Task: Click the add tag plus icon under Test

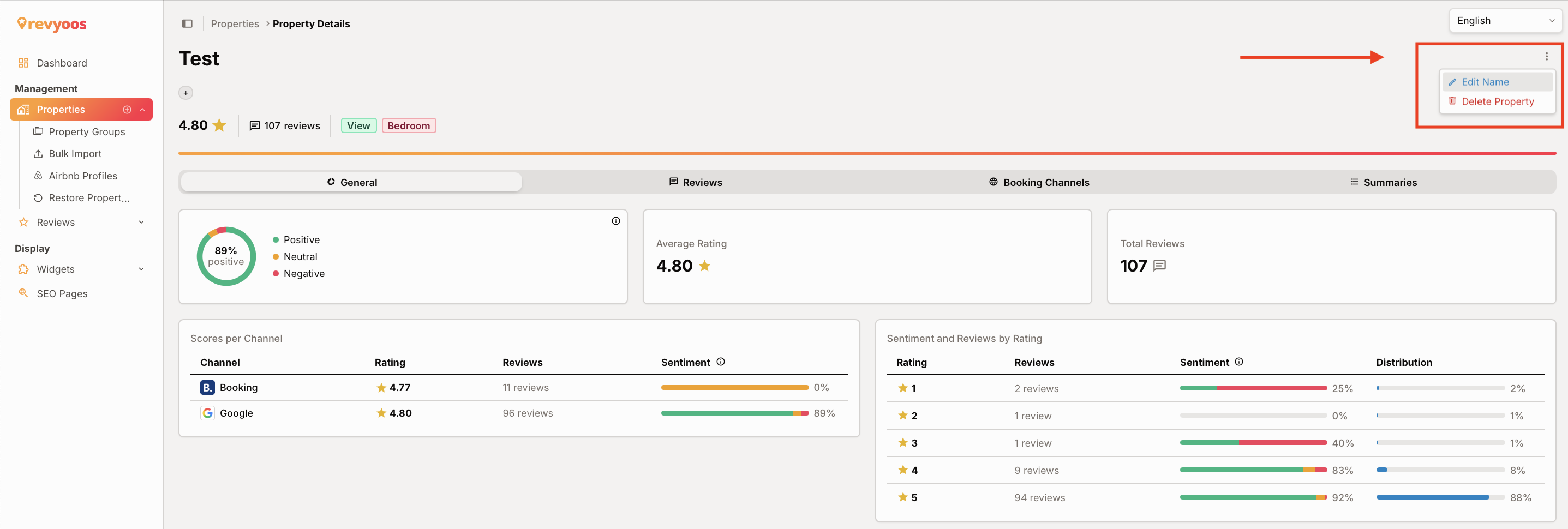Action: (x=185, y=93)
